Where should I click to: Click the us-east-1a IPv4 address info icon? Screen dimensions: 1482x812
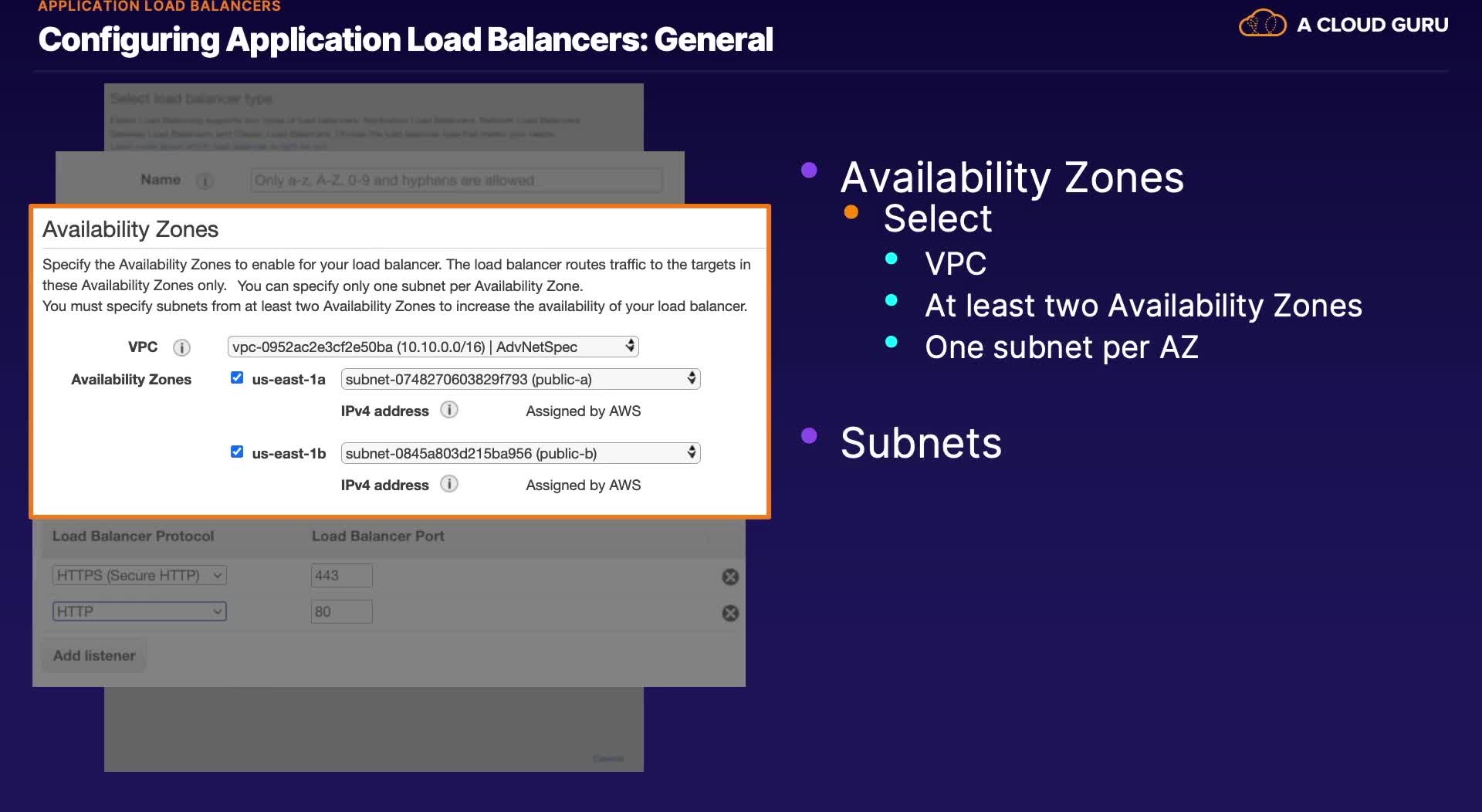click(449, 410)
